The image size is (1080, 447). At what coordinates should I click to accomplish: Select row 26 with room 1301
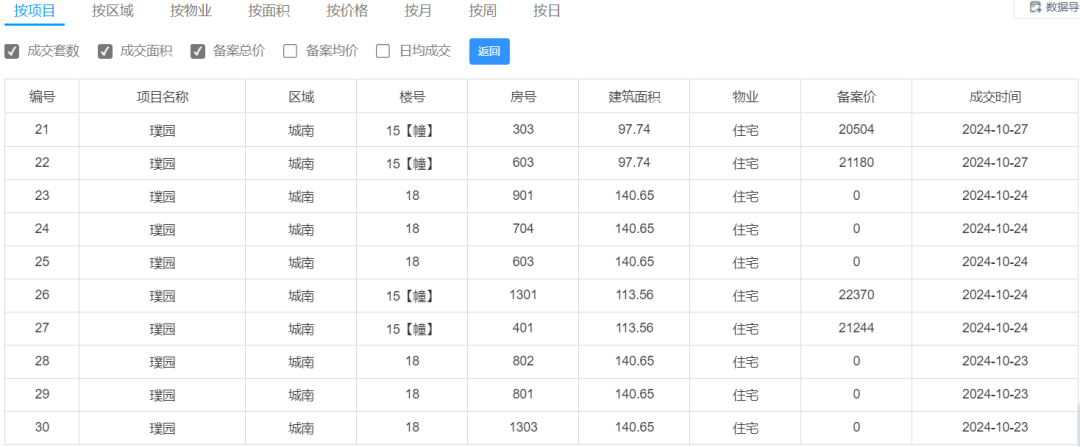541,295
